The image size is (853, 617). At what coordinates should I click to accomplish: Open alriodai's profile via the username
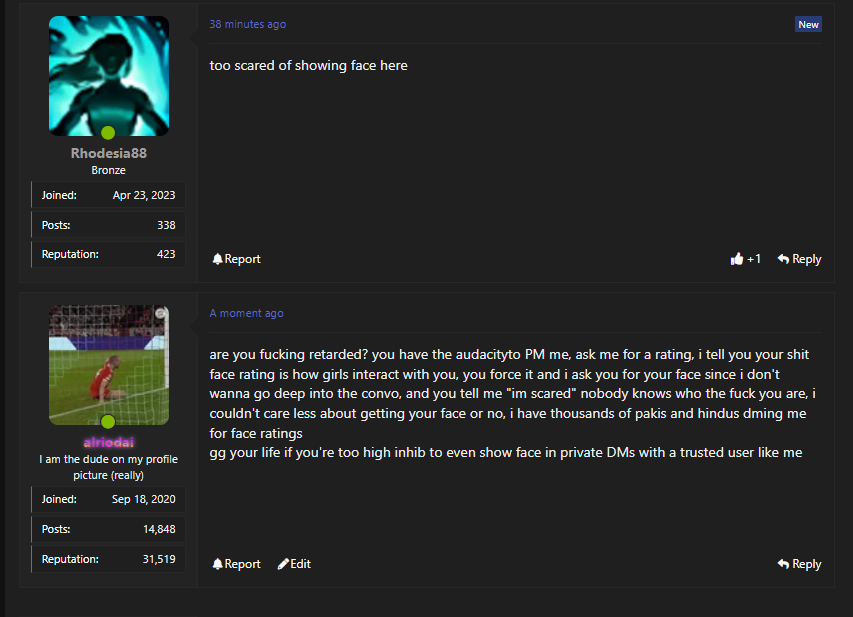(x=109, y=442)
